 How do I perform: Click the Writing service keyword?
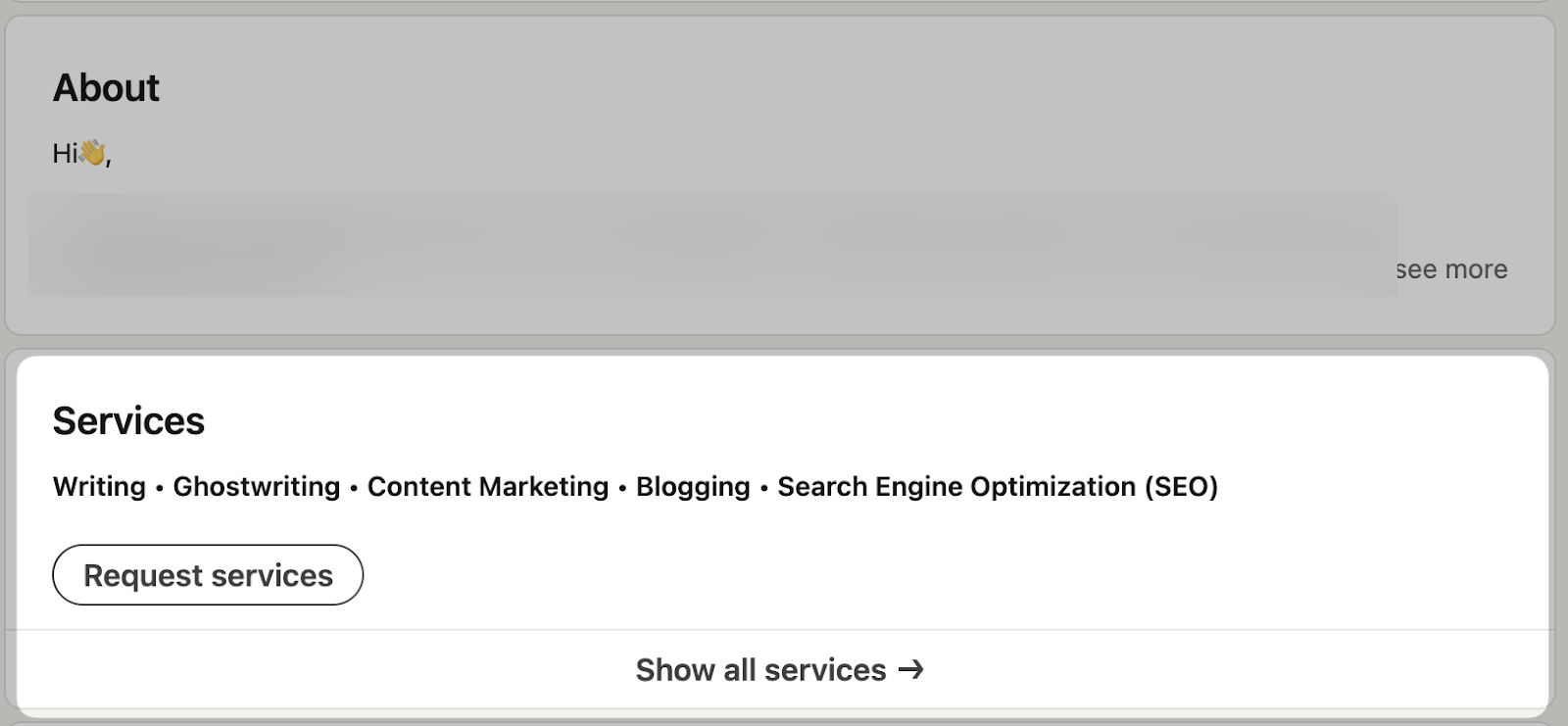point(97,486)
